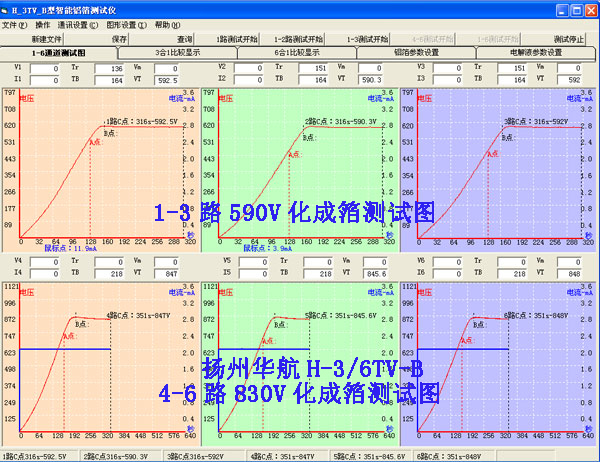The width and height of the screenshot is (600, 462).
Task: Click the V2 value field
Action: [248, 69]
